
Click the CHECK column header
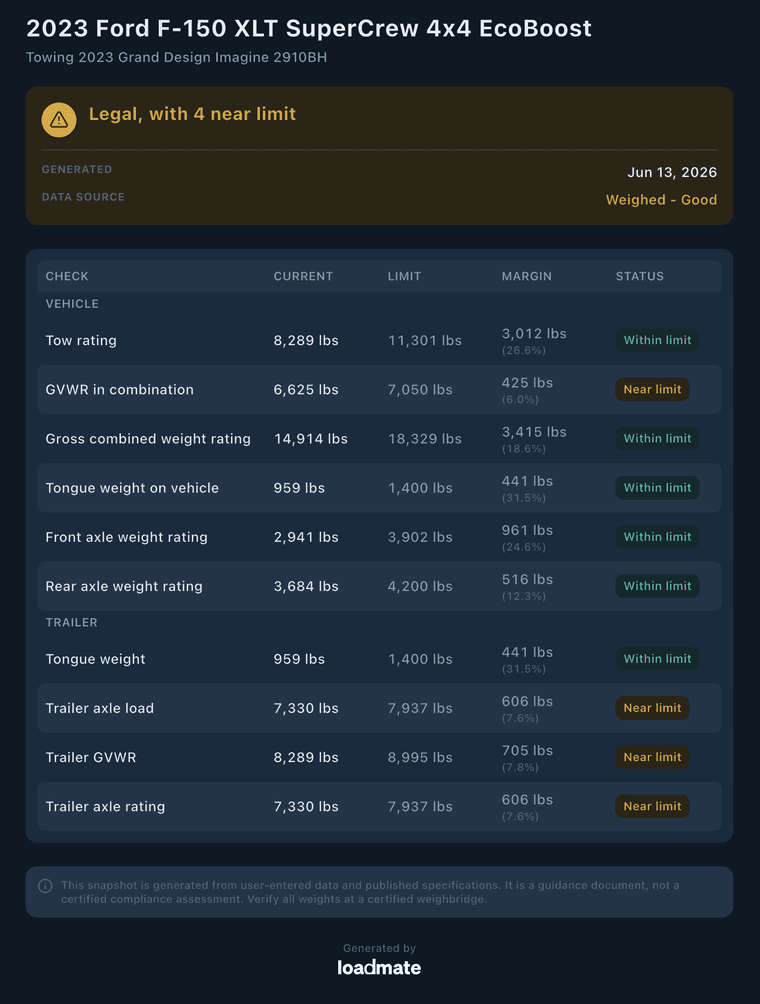[x=67, y=276]
